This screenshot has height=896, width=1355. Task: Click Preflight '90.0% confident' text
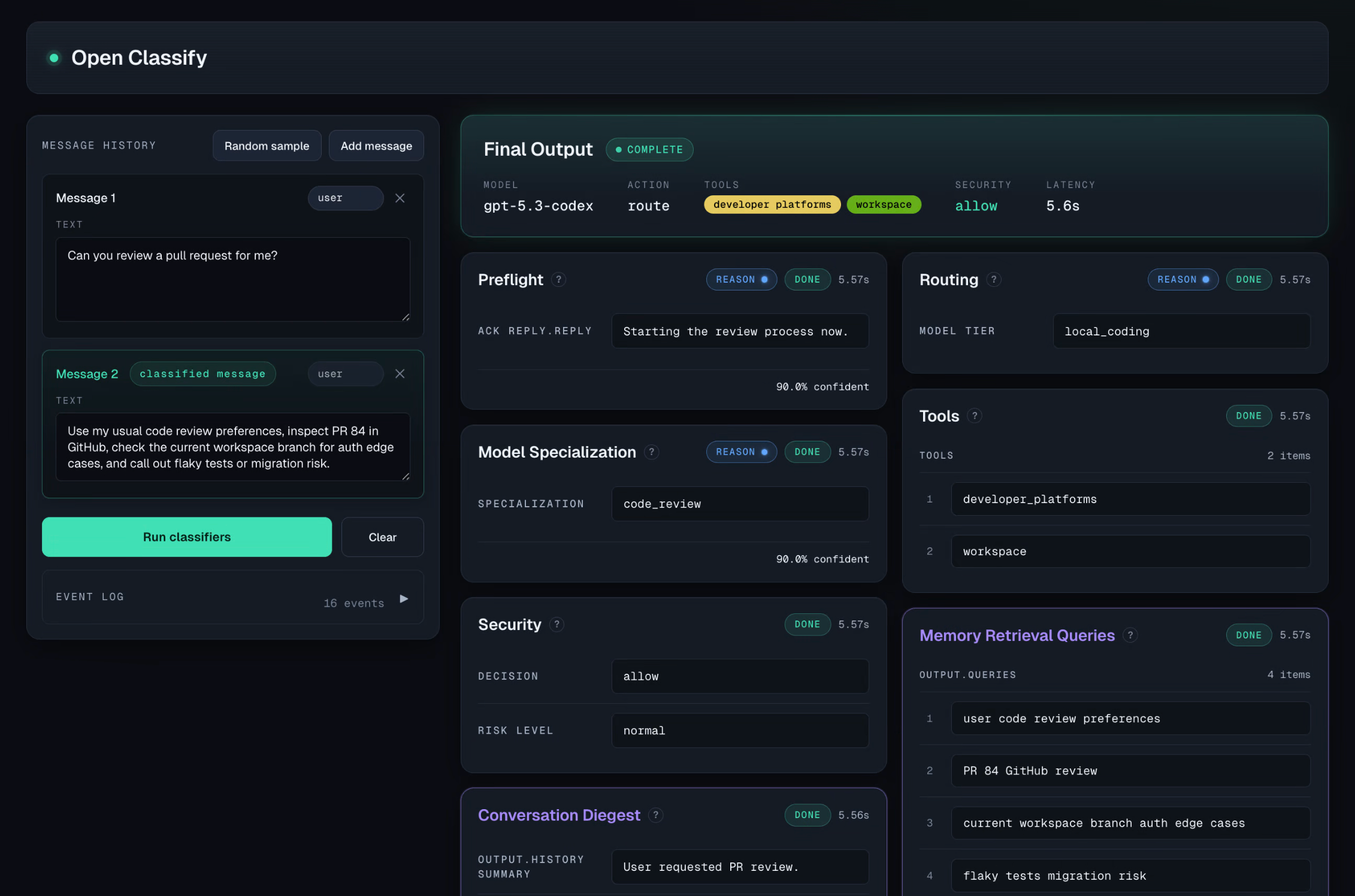click(x=822, y=387)
